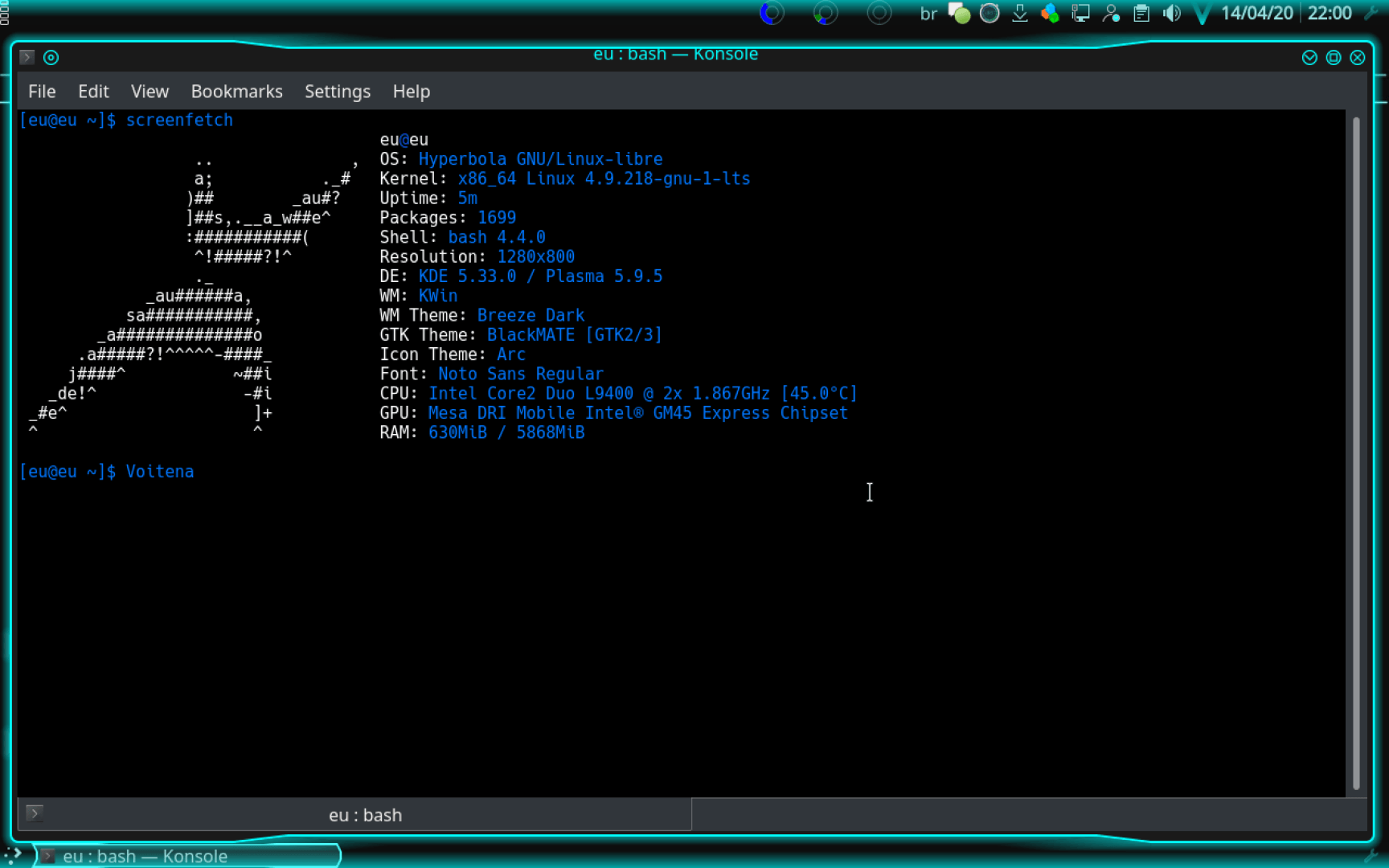Image resolution: width=1389 pixels, height=868 pixels.
Task: Click the blue CPU monitor circle
Action: (772, 14)
